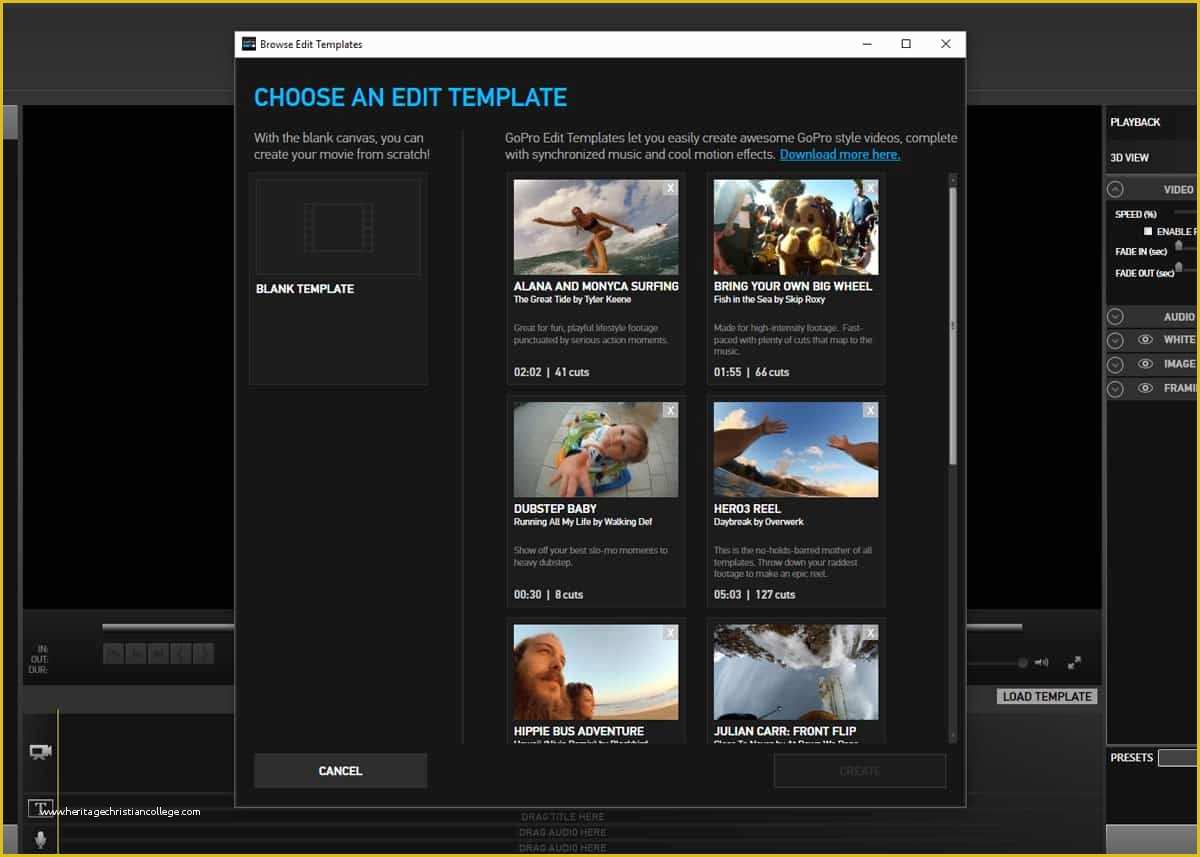Maximize the Browse Edit Templates dialog
Screen dimensions: 1200x857
[906, 44]
